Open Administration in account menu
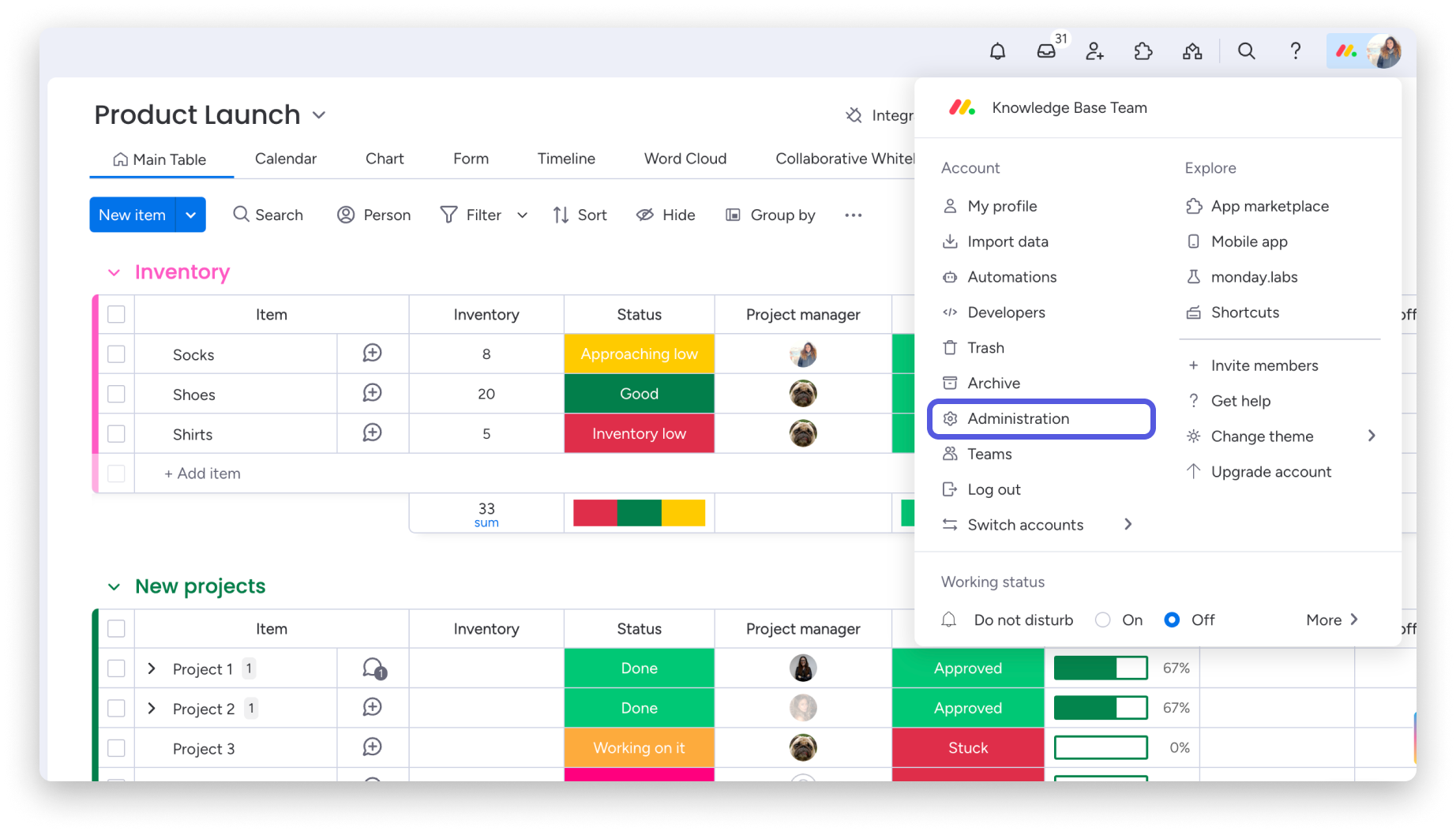 coord(1041,418)
